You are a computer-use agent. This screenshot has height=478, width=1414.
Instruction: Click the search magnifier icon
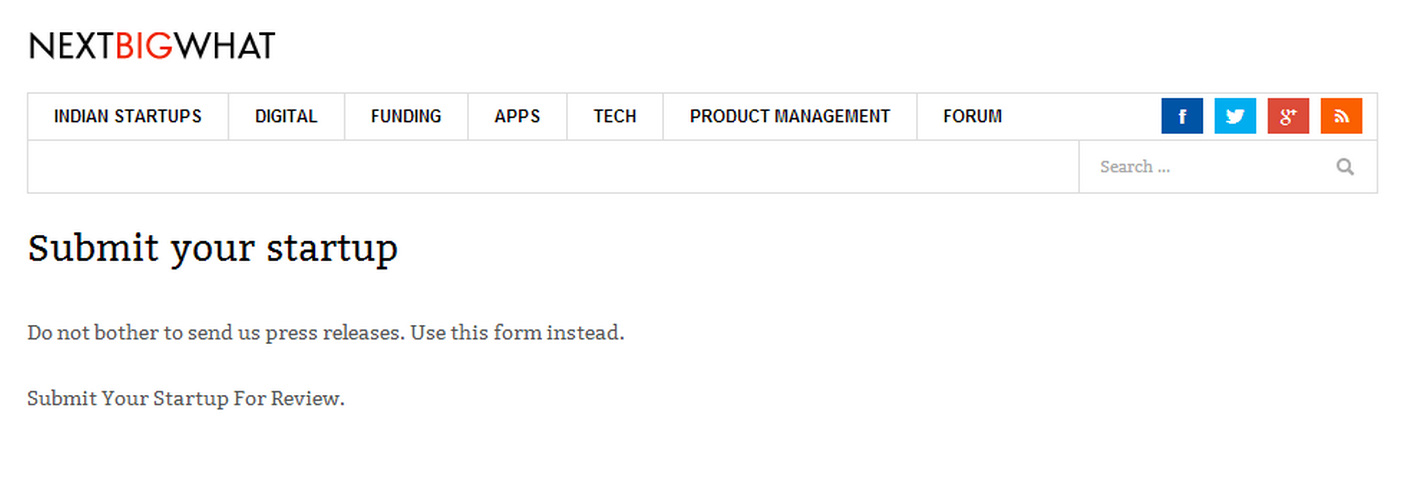1345,167
